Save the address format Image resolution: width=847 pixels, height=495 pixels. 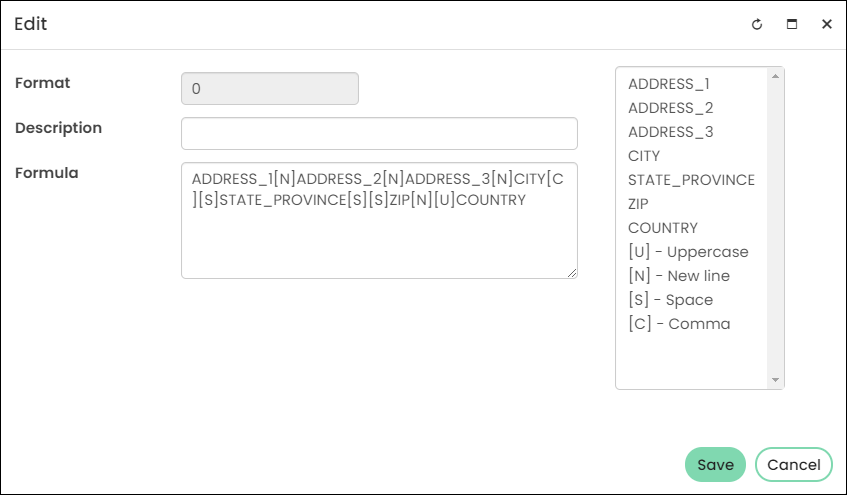click(715, 464)
